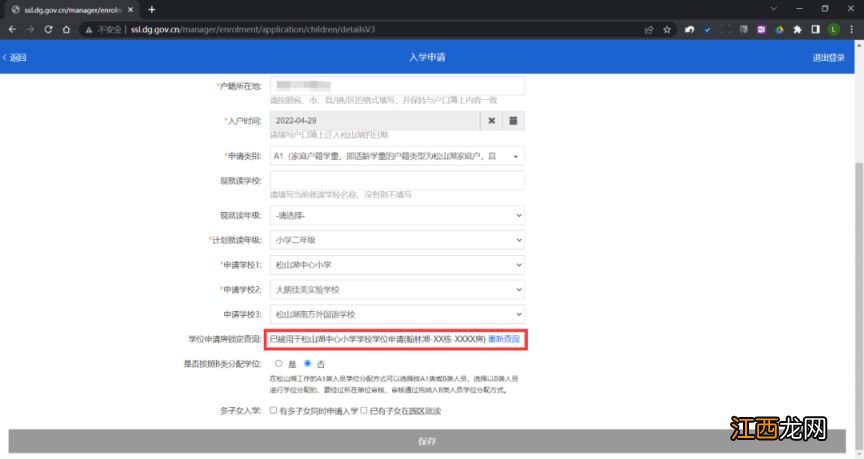Open the Chrome three-dot menu
Image resolution: width=864 pixels, height=459 pixels.
click(x=851, y=30)
